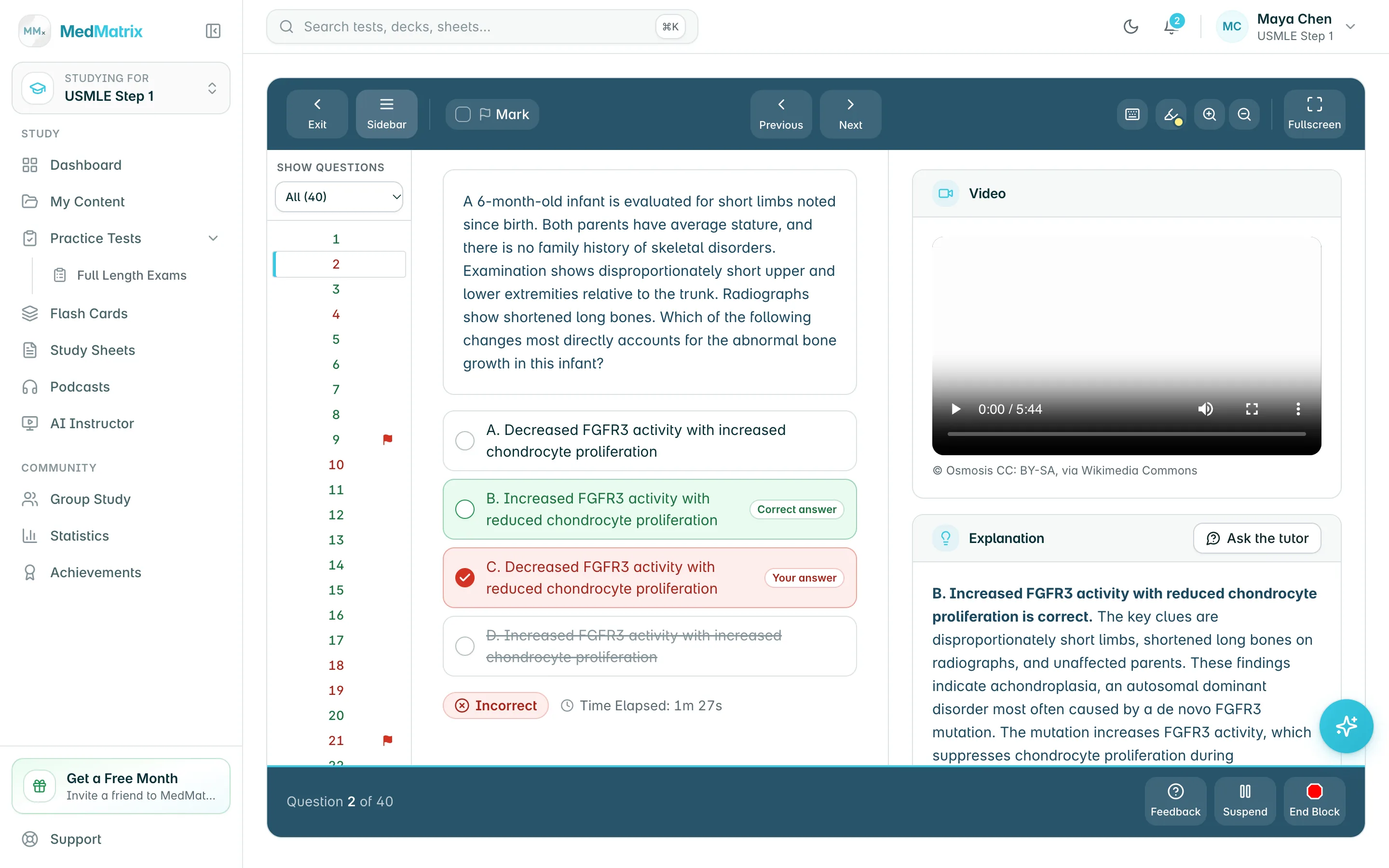Check the Mark question checkbox
This screenshot has width=1389, height=868.
click(x=463, y=114)
